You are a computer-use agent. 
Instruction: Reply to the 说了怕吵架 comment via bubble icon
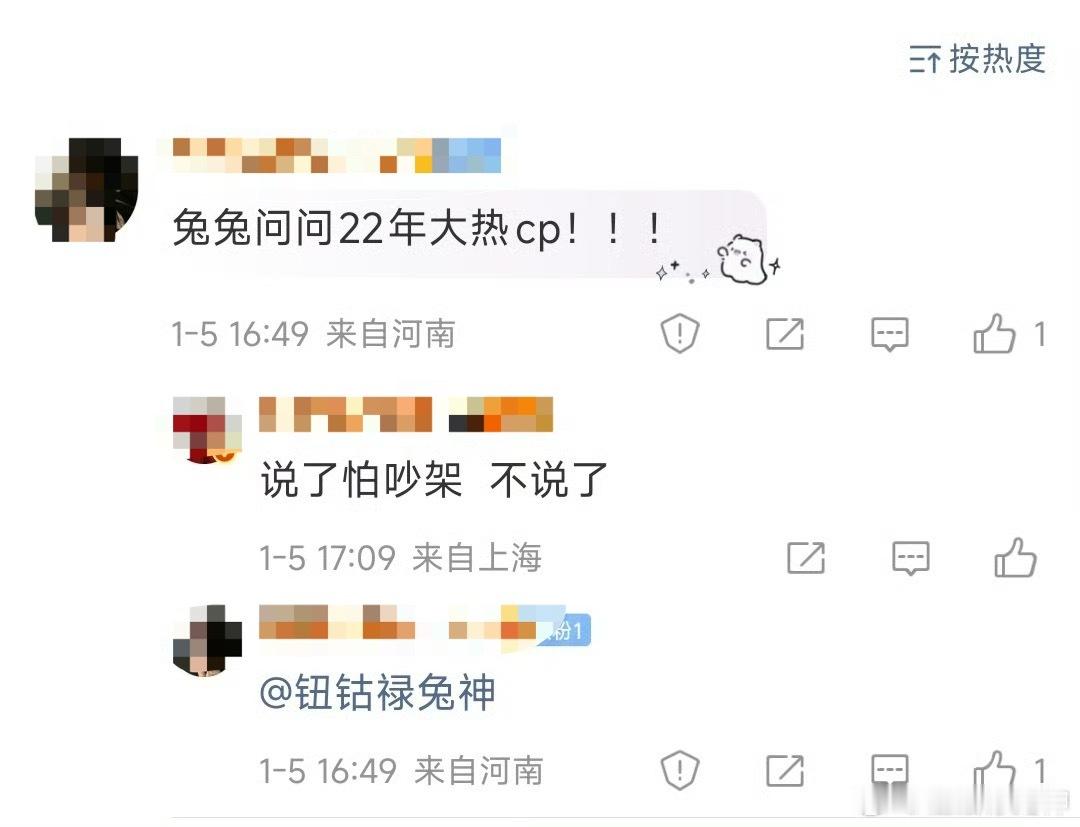[911, 558]
